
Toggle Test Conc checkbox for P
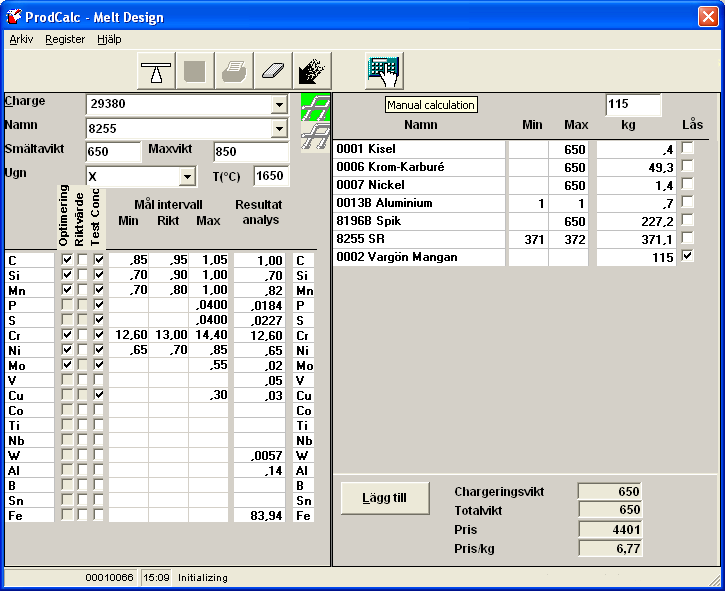click(x=98, y=305)
